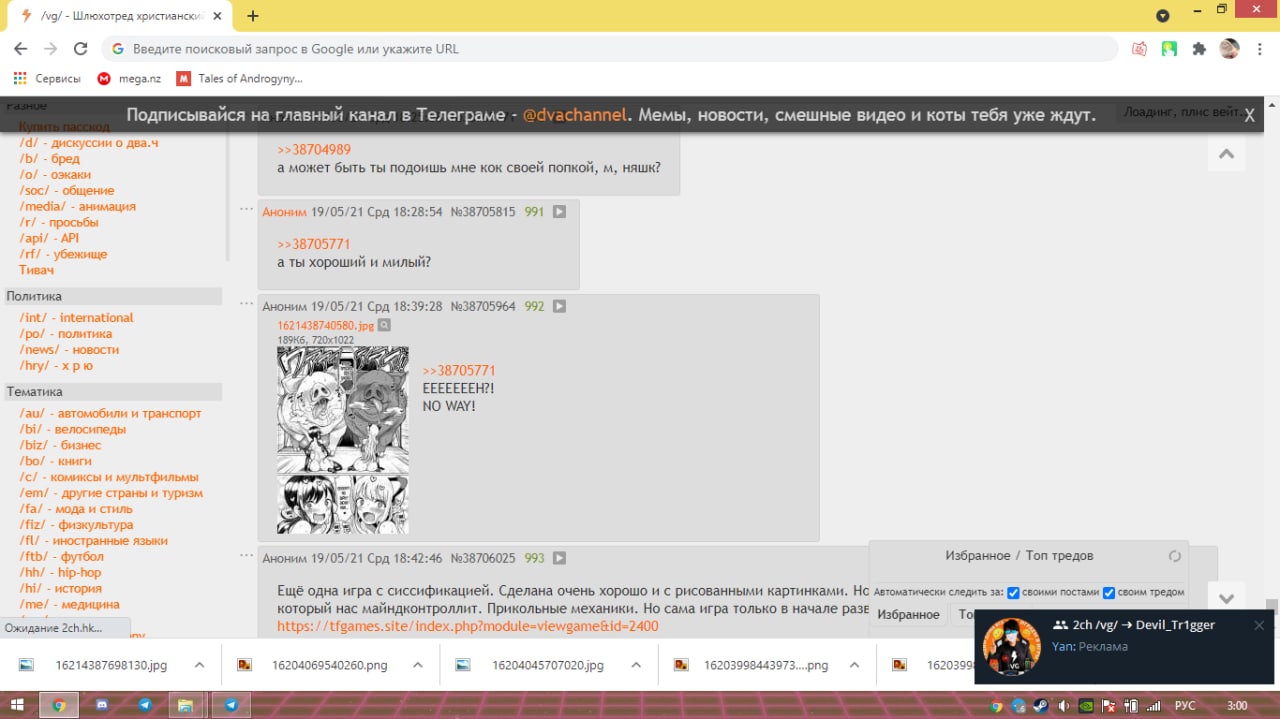Click the Политика section header in the sidebar
Viewport: 1280px width, 719px height.
tap(113, 296)
